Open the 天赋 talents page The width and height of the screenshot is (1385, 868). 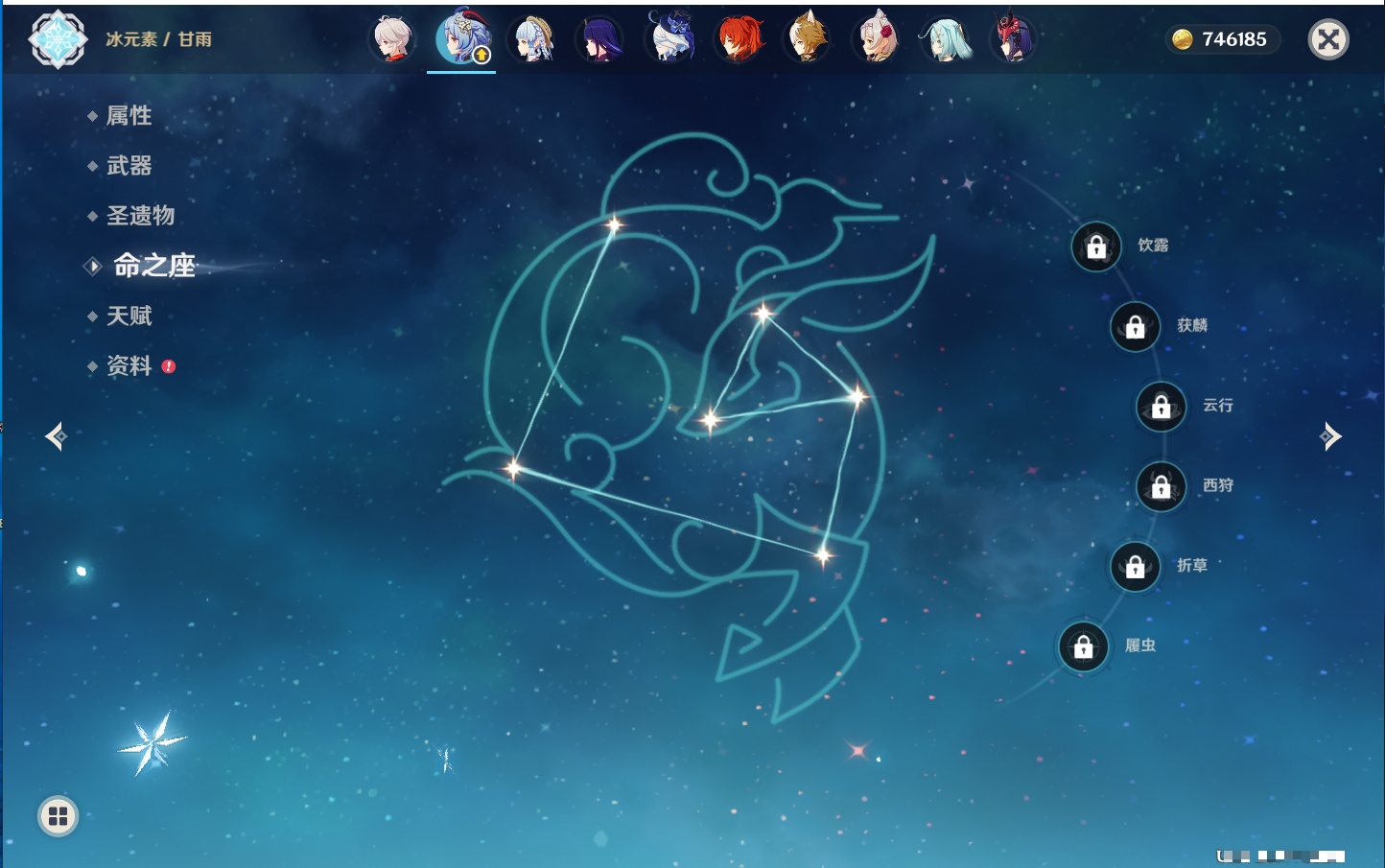(129, 316)
